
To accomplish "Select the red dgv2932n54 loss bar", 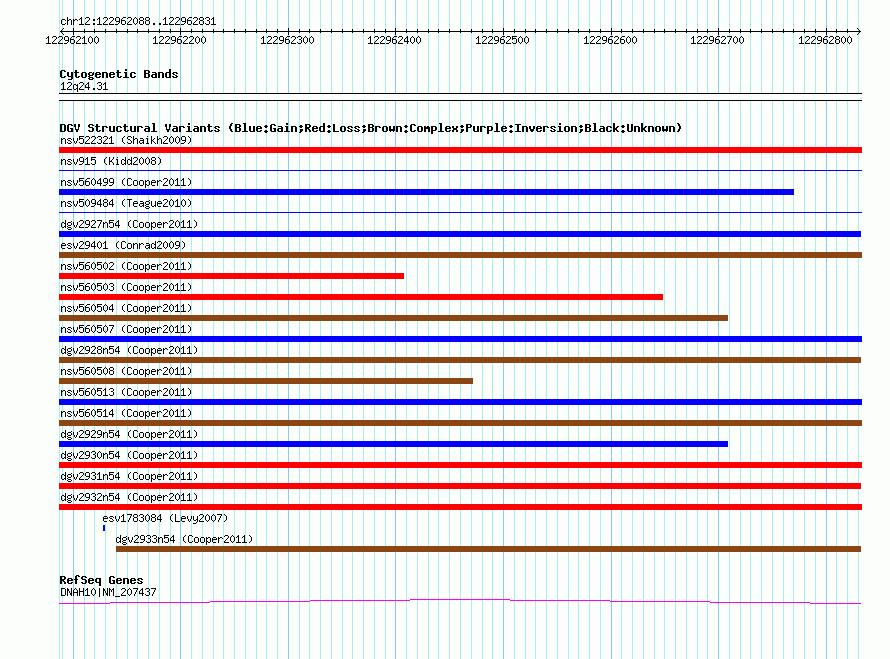I will 460,507.
